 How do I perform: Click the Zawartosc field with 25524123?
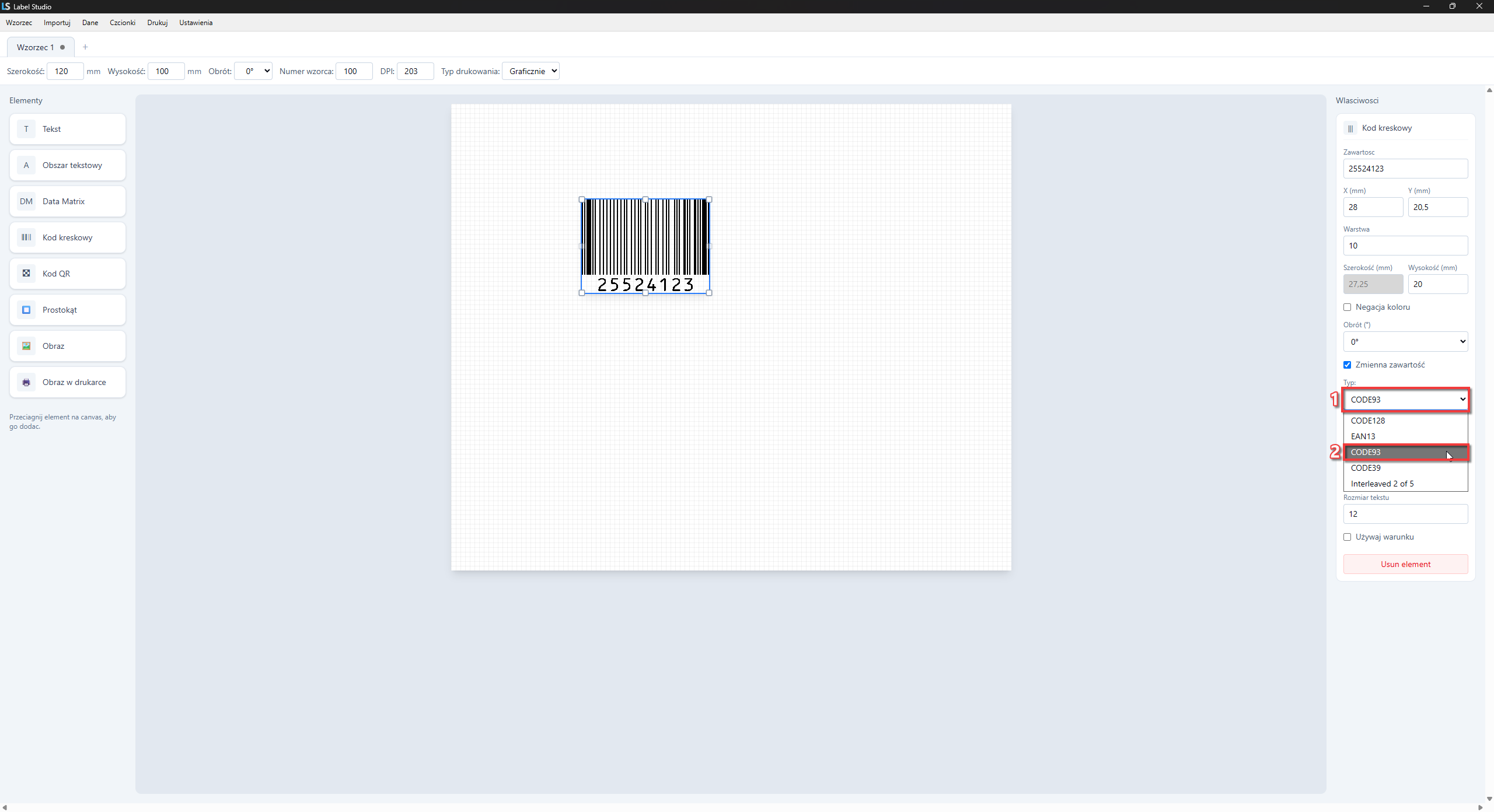tap(1405, 169)
